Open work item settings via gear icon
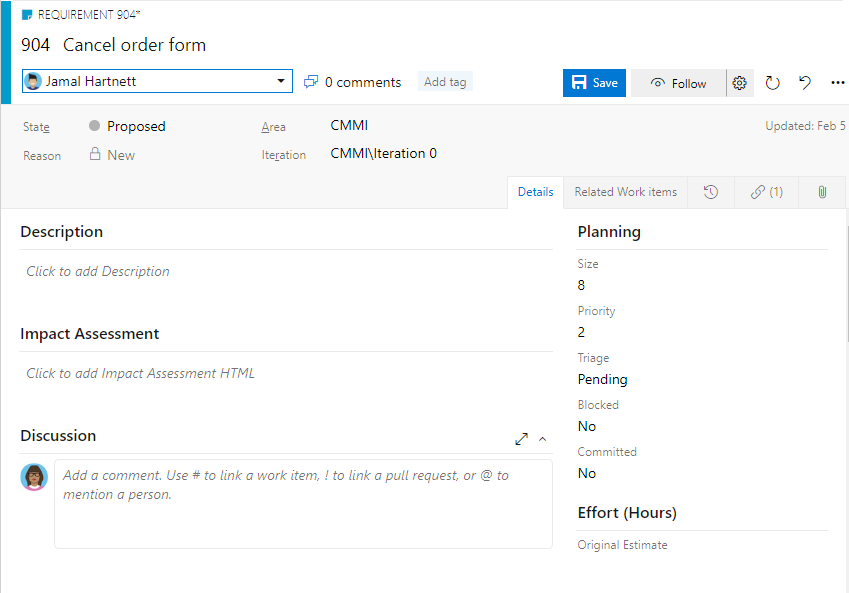Image resolution: width=849 pixels, height=593 pixels. (x=739, y=83)
